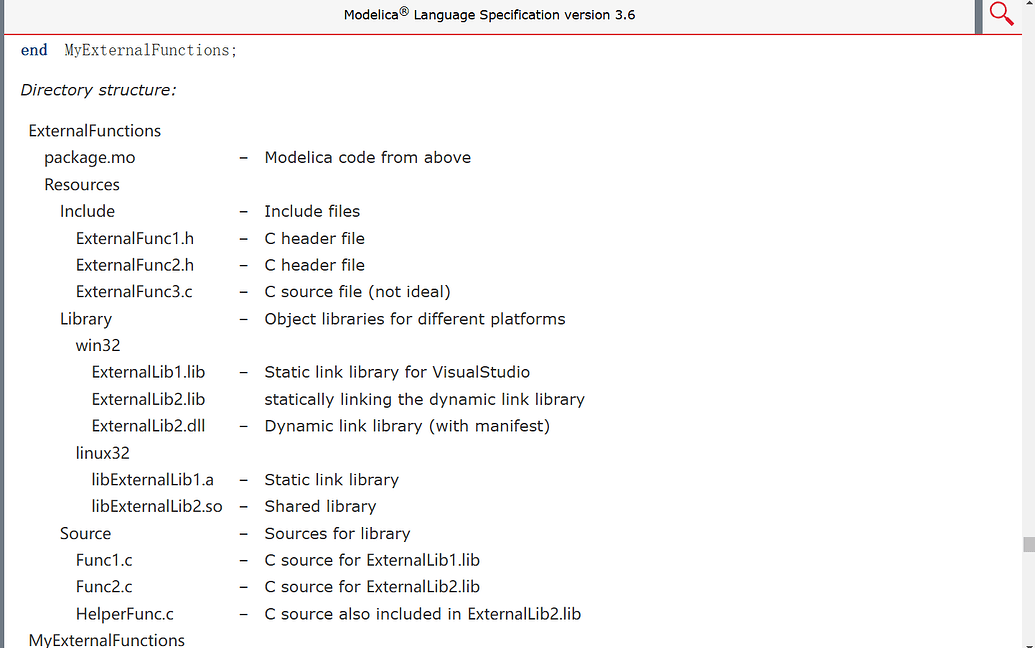1035x648 pixels.
Task: Click the ExternalLib1.lib entry
Action: pyautogui.click(x=149, y=372)
